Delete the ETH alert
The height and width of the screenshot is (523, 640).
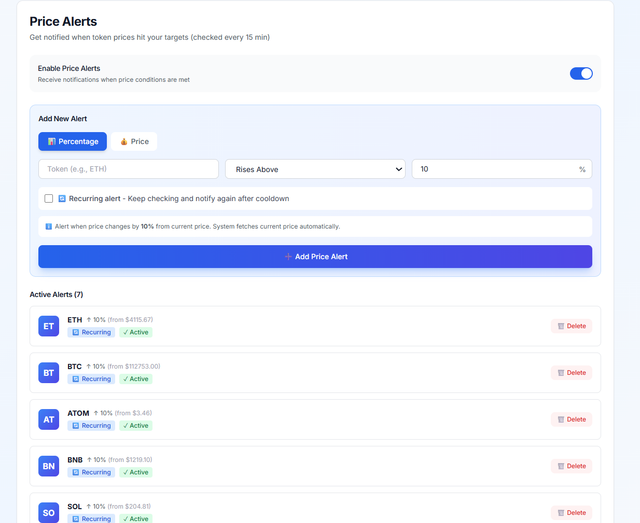pyautogui.click(x=571, y=326)
